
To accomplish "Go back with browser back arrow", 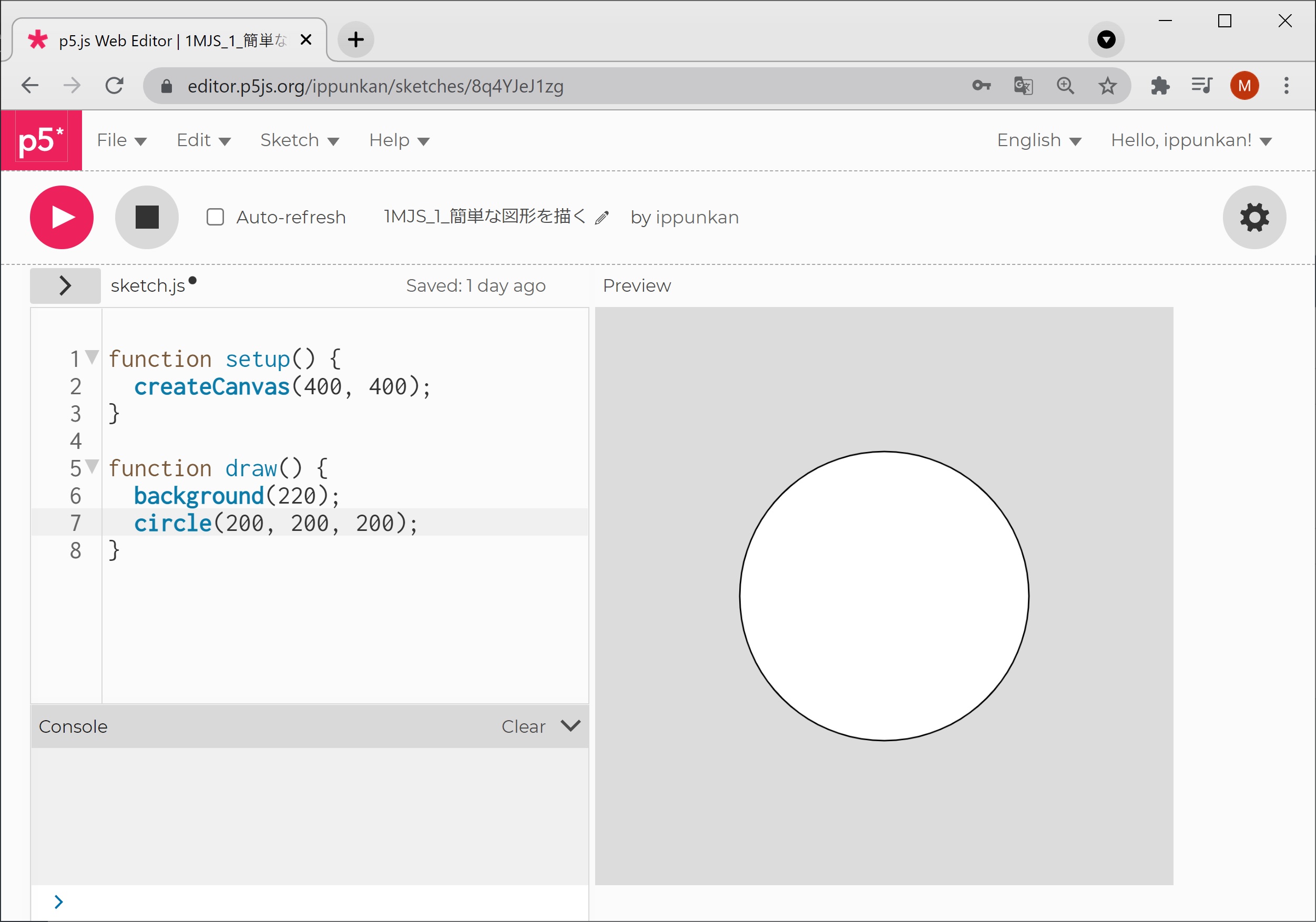I will click(30, 86).
